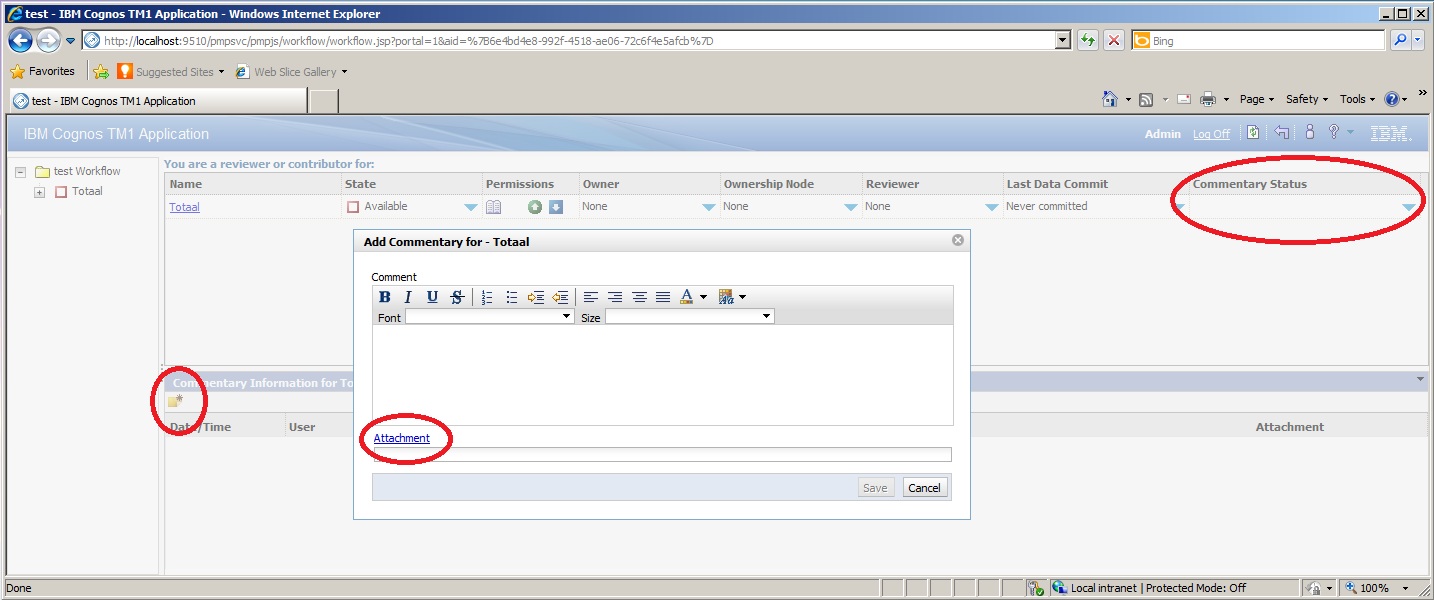
Task: Click the IE Print icon
Action: point(1208,99)
